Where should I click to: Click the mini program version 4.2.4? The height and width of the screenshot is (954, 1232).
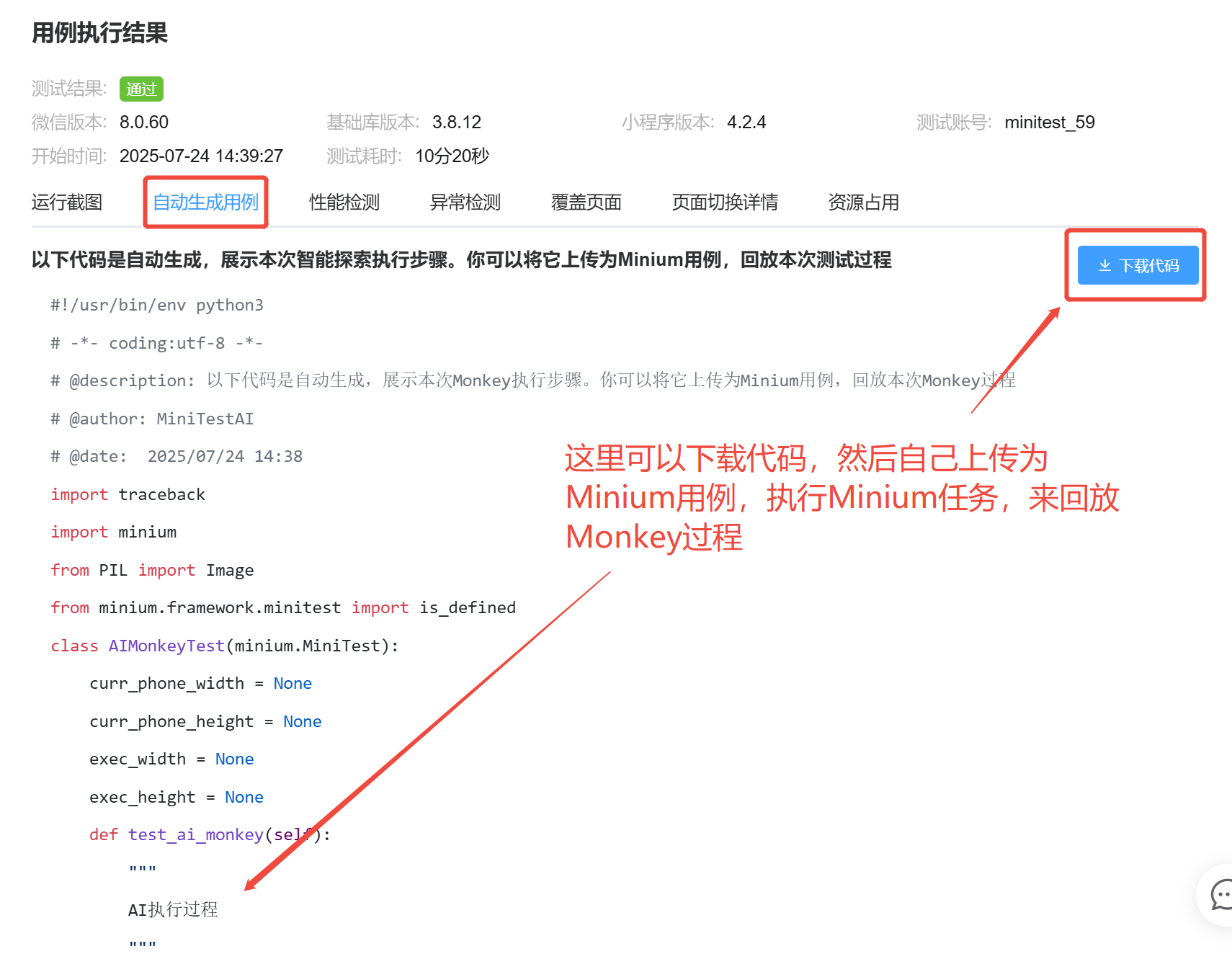coord(746,122)
